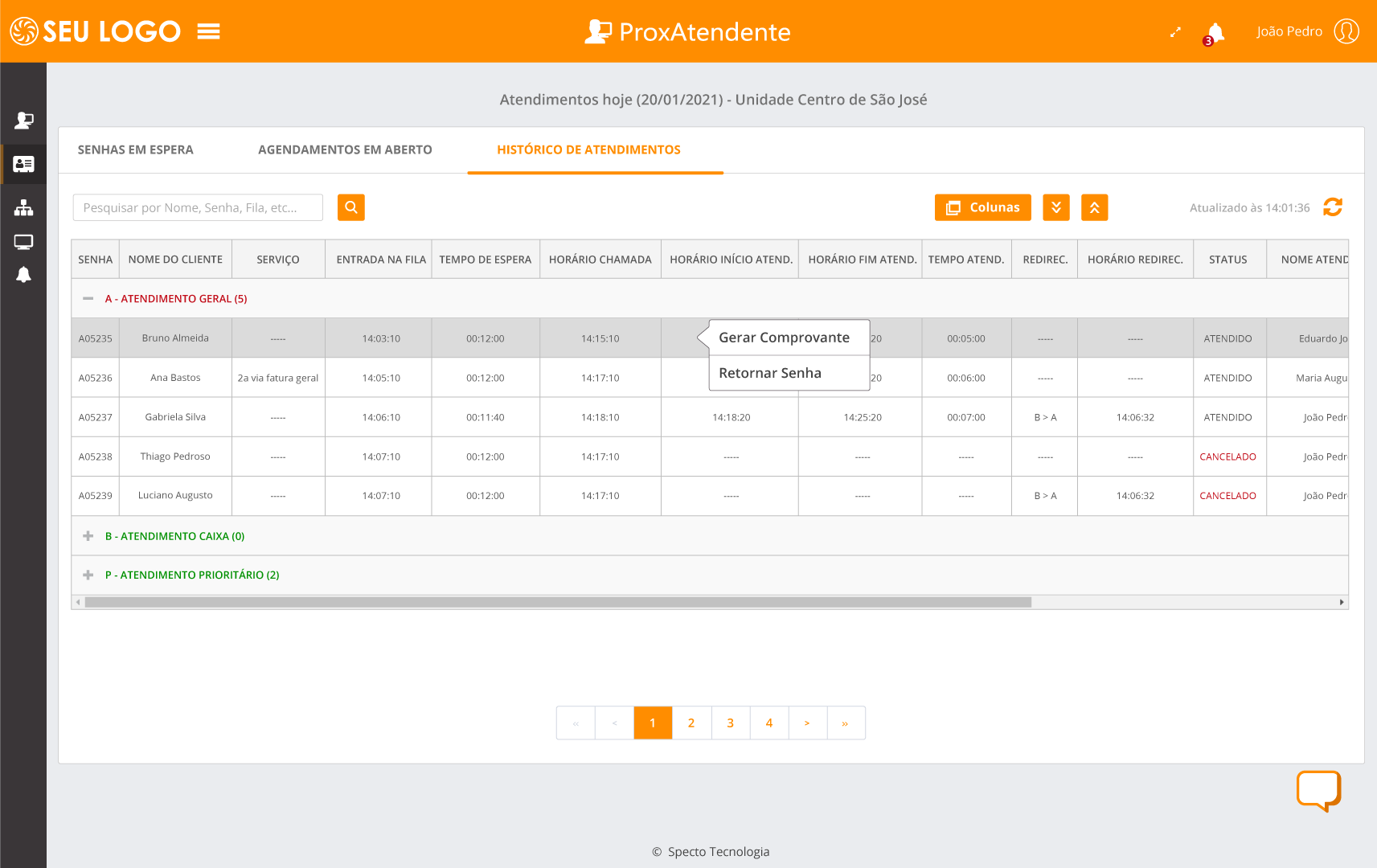Viewport: 1377px width, 868px height.
Task: Sort by SERVIÇO column header
Action: click(278, 260)
